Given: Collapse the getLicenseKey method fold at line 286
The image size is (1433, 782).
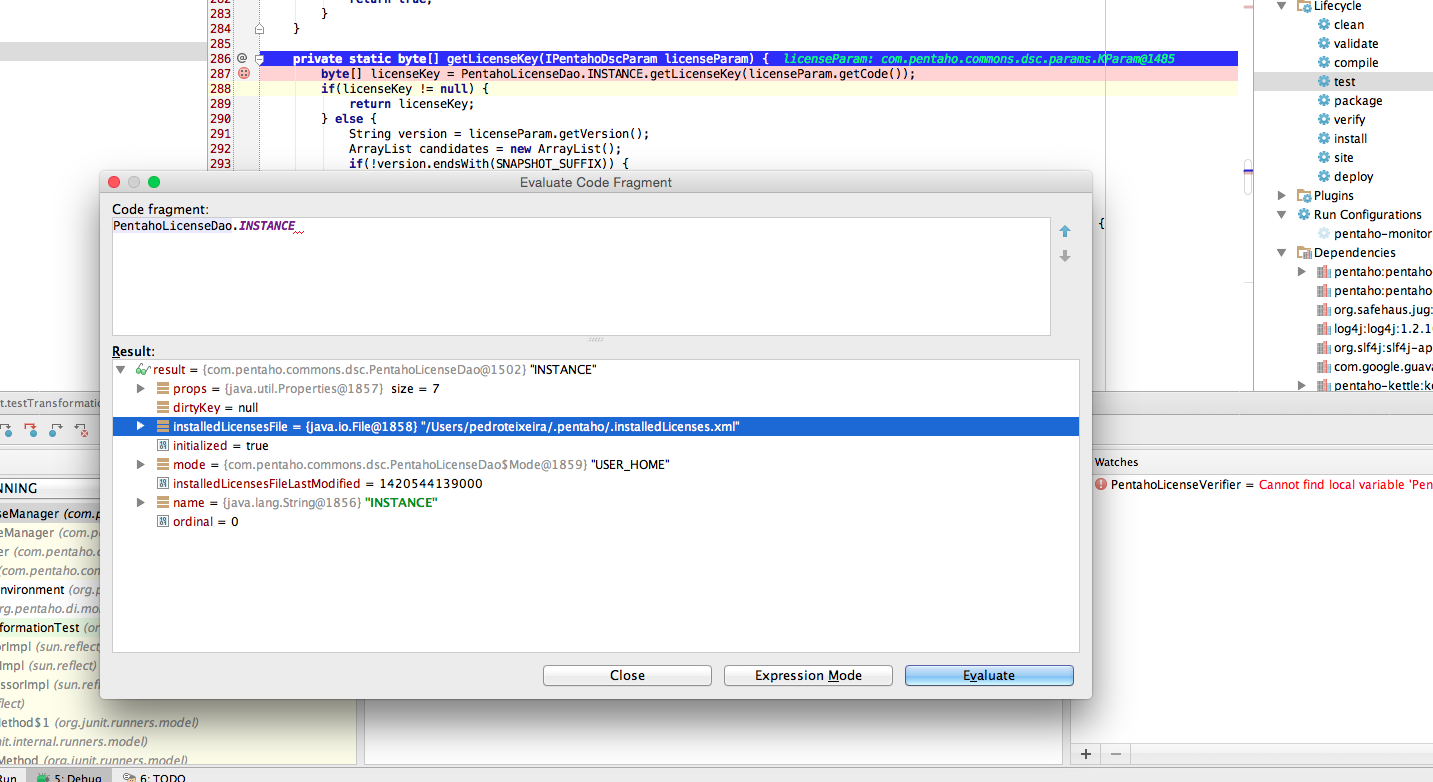Looking at the screenshot, I should (x=259, y=59).
